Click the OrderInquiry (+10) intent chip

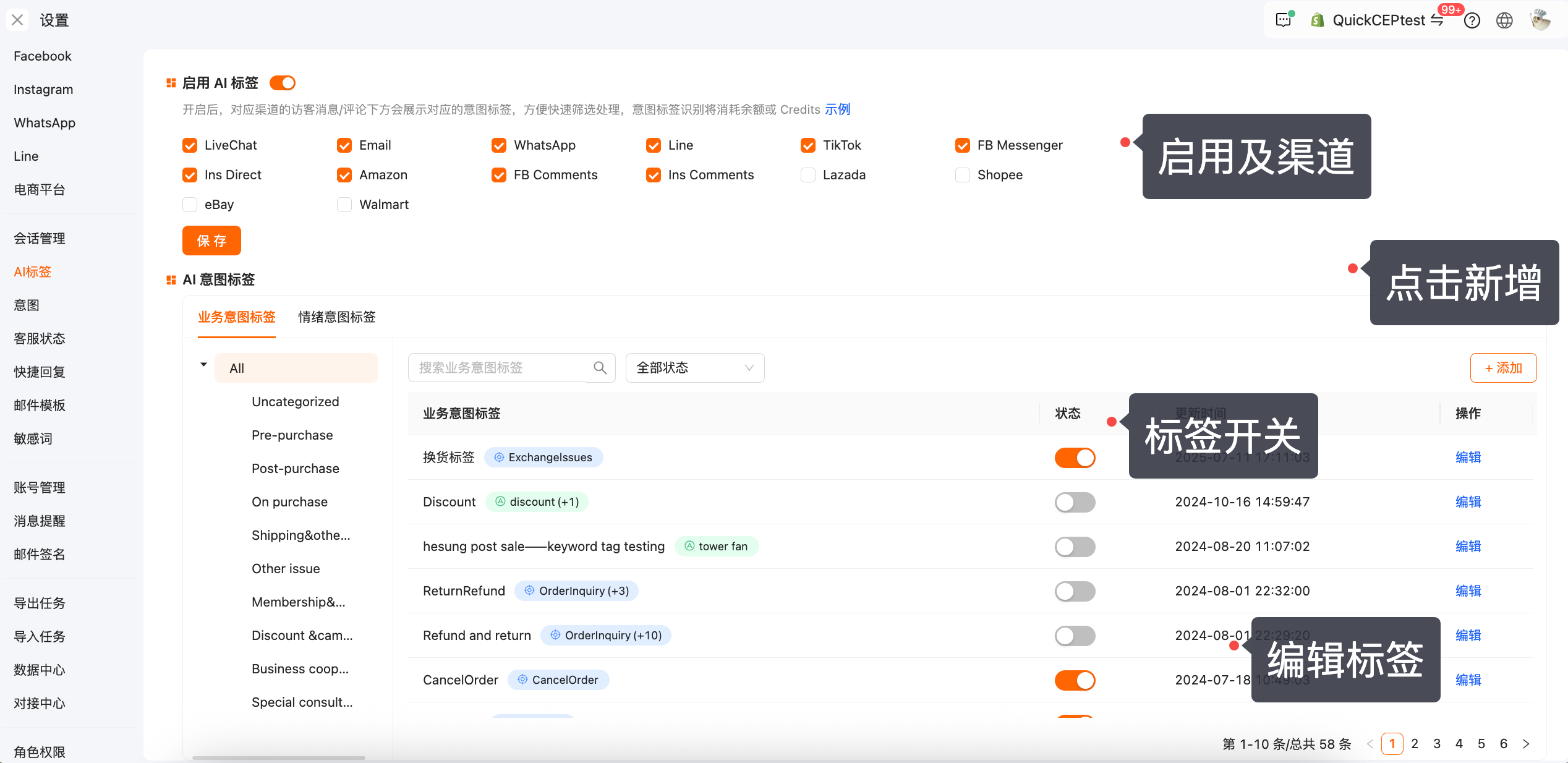point(606,635)
